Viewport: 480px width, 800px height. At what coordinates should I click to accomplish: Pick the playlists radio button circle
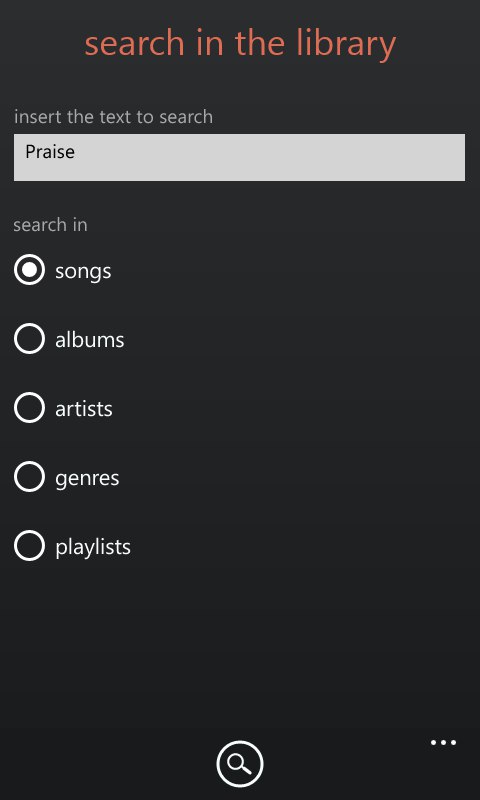coord(29,545)
